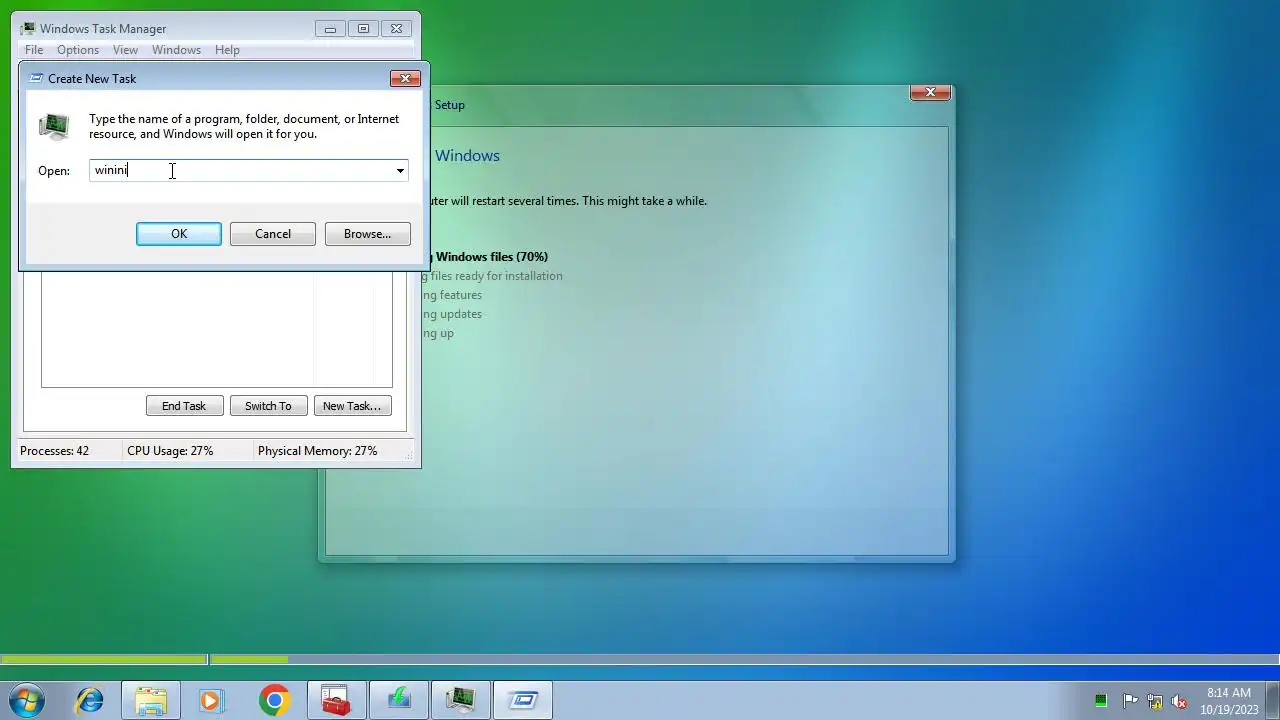The image size is (1280, 720).
Task: Click the Show Desktop strip at the taskbar end
Action: (1272, 700)
